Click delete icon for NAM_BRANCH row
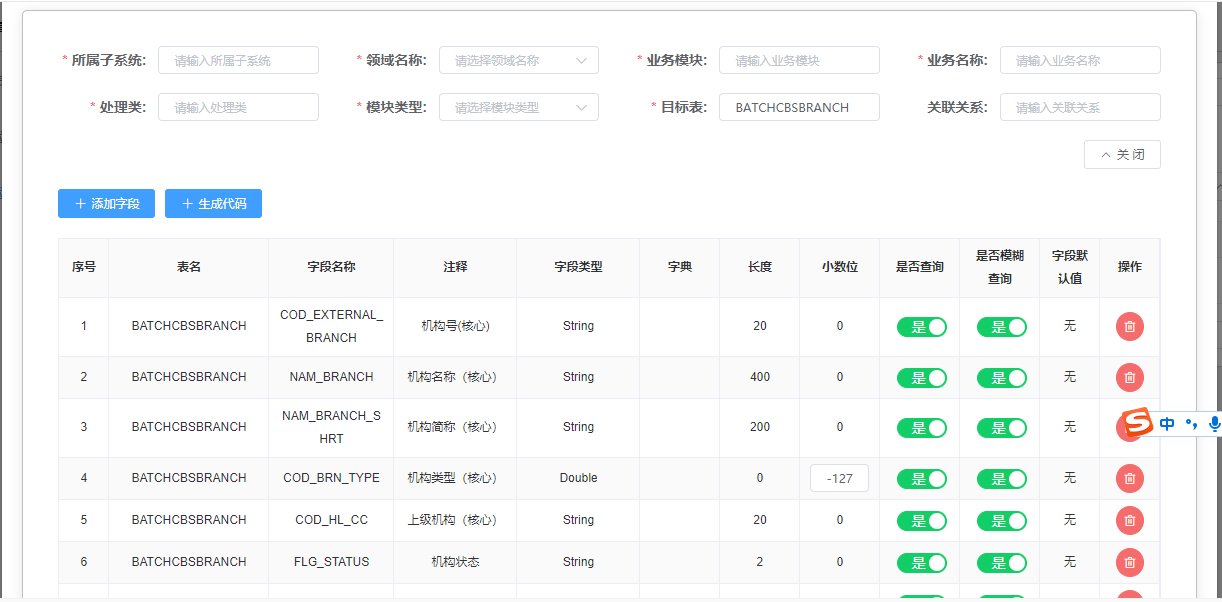Image resolution: width=1222 pixels, height=602 pixels. tap(1129, 377)
